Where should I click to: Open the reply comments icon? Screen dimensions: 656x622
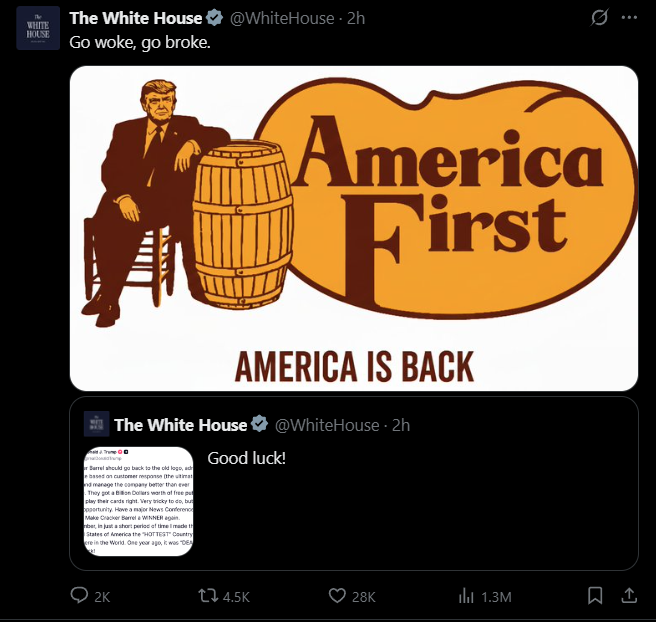coord(79,595)
